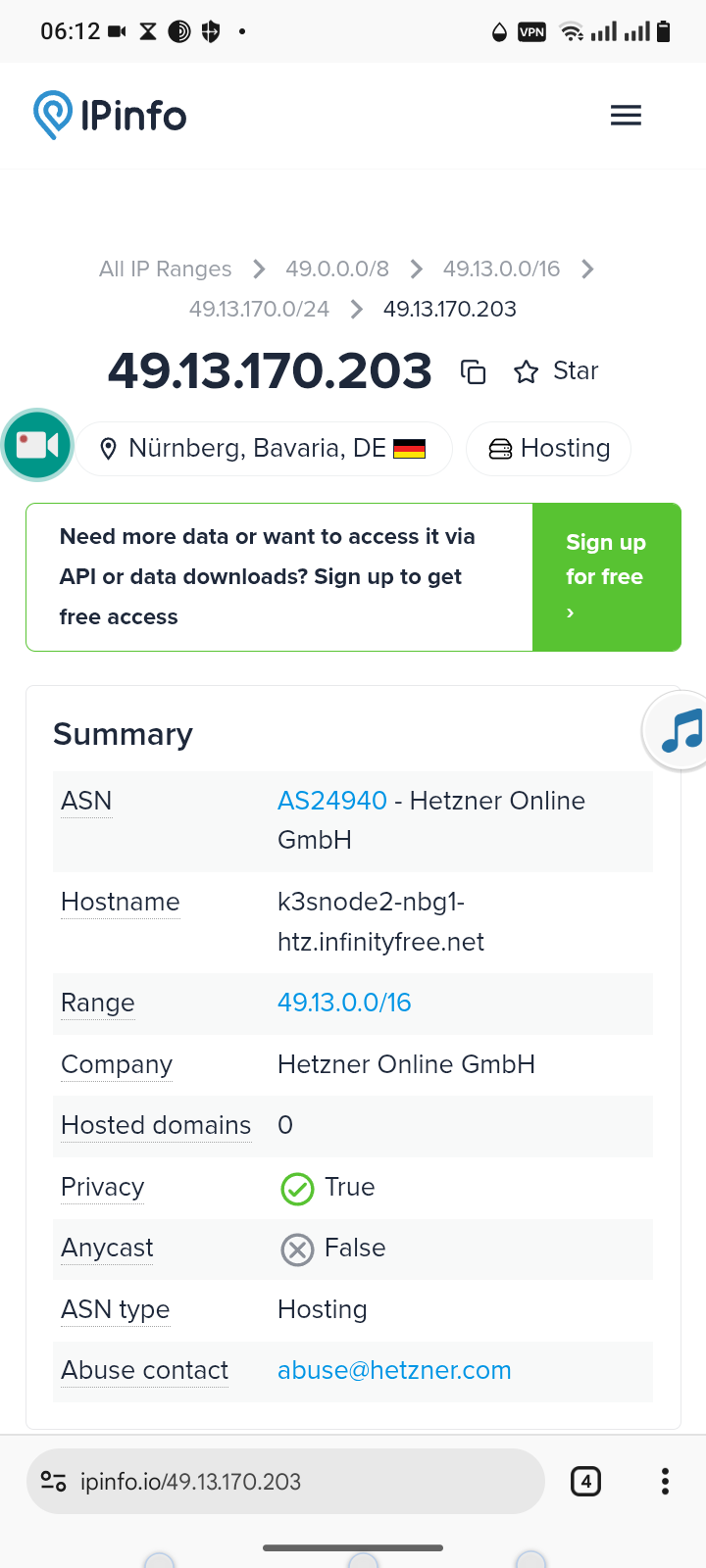Open the 49.0.0.0/8 breadcrumb range
706x1568 pixels.
tap(337, 269)
